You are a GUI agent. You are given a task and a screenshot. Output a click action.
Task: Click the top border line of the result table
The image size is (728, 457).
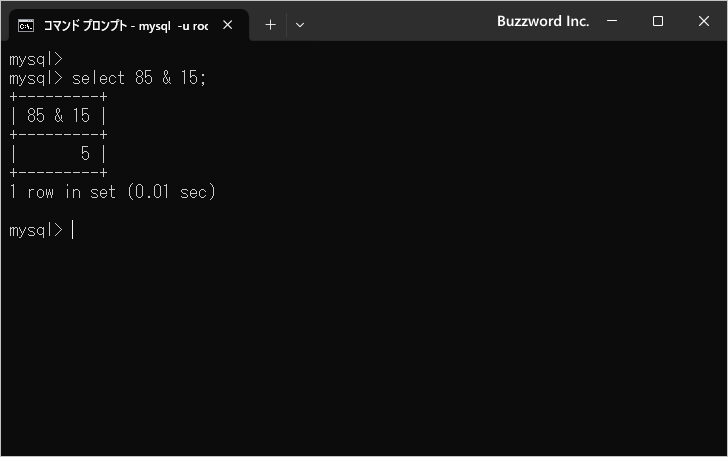point(58,97)
